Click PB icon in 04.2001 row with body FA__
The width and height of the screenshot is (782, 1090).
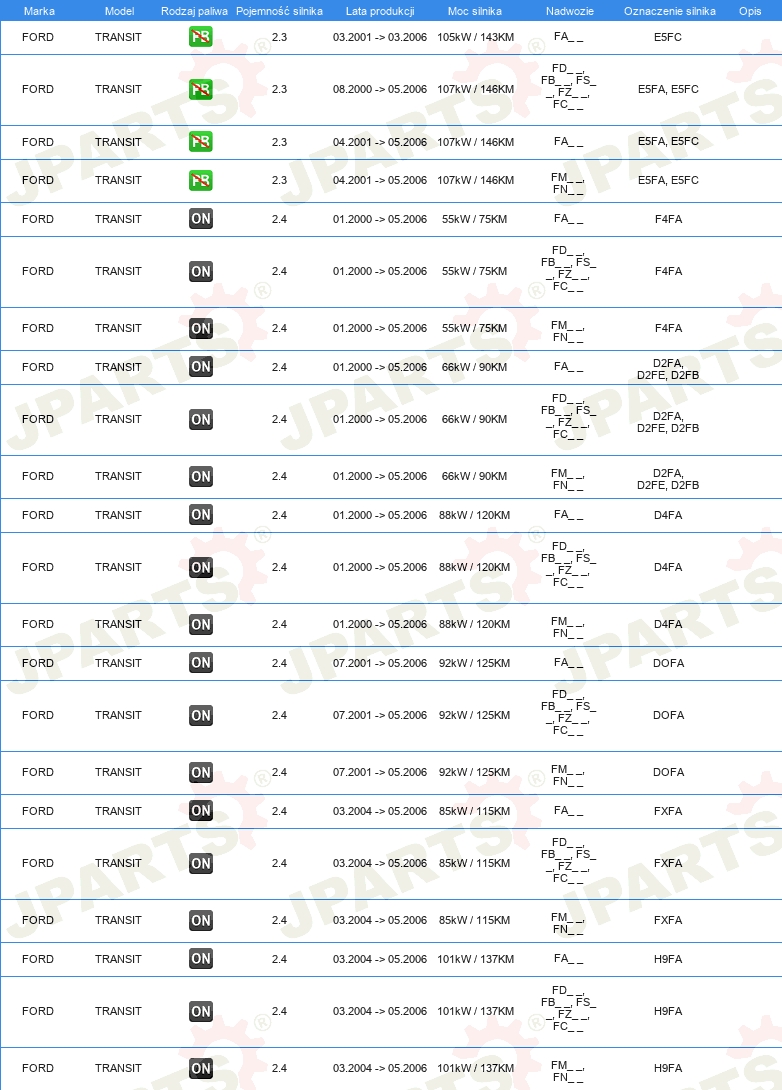click(x=201, y=142)
